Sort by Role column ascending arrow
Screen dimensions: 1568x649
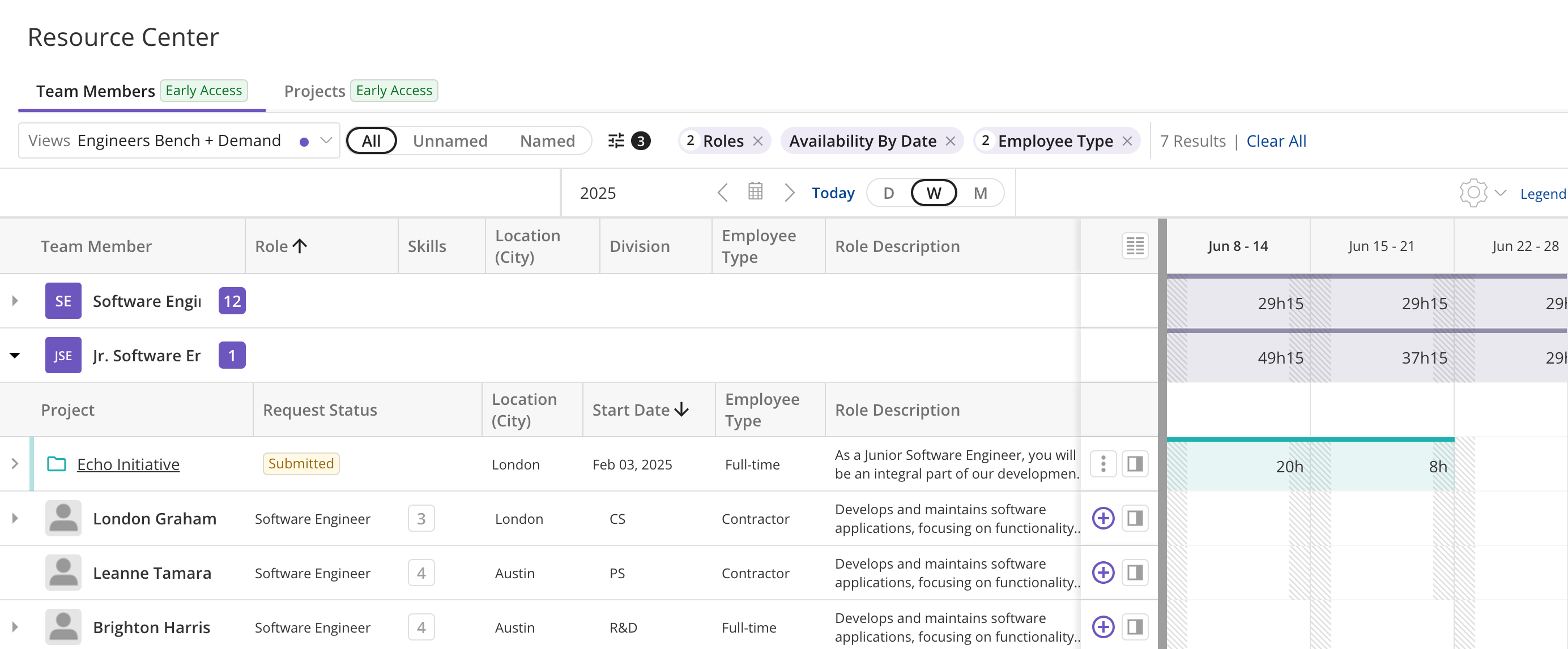[x=300, y=246]
